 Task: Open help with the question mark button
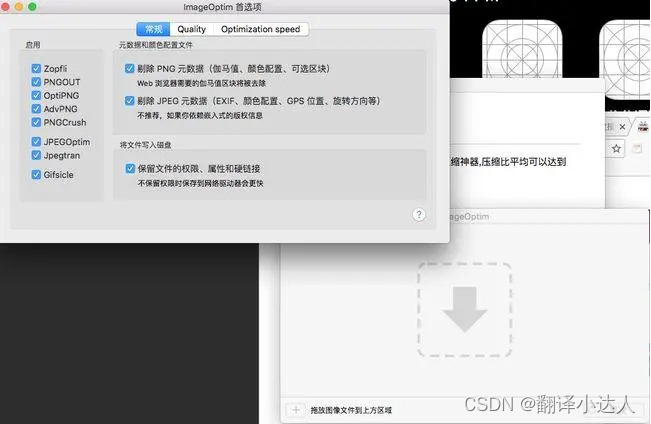point(419,214)
